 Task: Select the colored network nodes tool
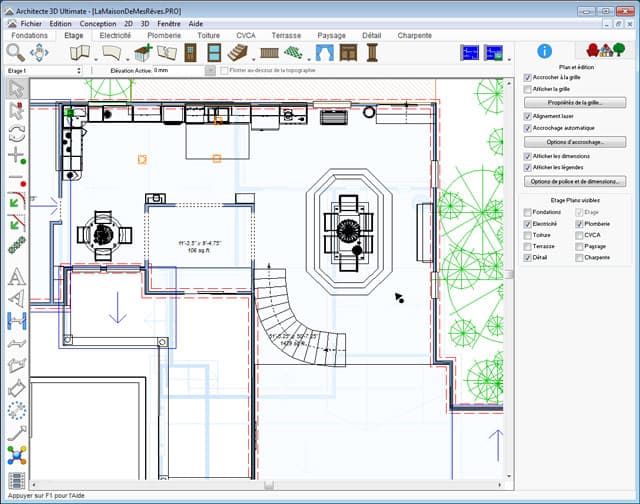coord(17,455)
